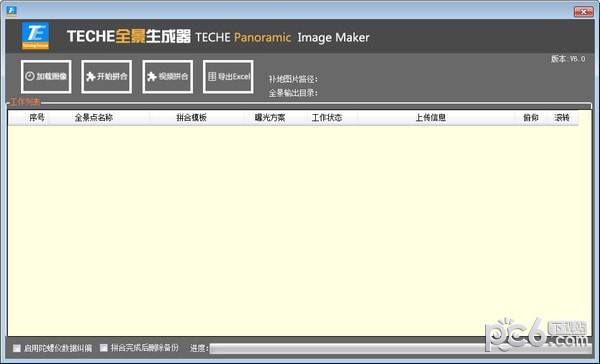Screen dimensions: 600x364
Task: Close the TECHE window
Action: pyautogui.click(x=584, y=11)
